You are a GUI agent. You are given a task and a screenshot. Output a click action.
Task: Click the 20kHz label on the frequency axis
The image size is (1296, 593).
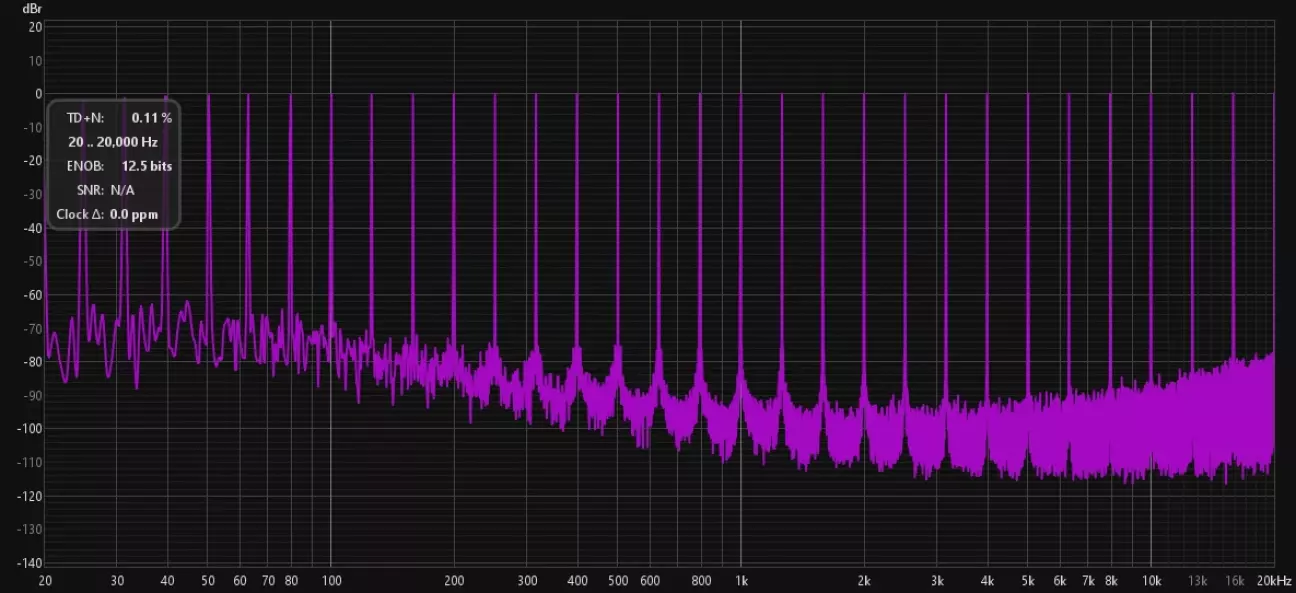(x=1274, y=581)
